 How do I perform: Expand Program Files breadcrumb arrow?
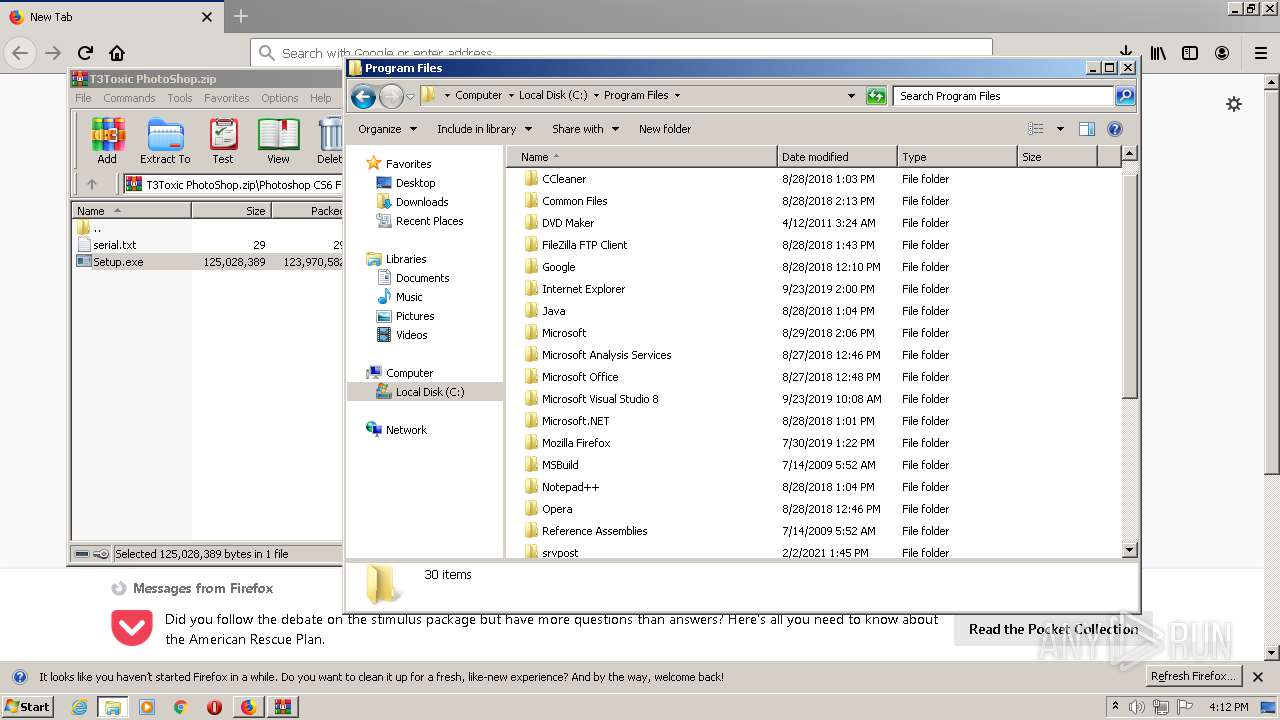[x=677, y=96]
